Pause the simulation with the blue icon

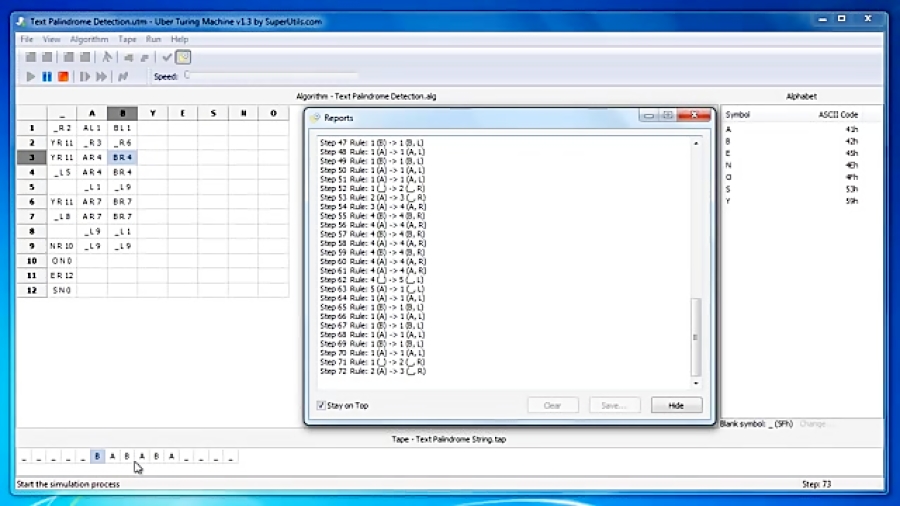click(47, 76)
